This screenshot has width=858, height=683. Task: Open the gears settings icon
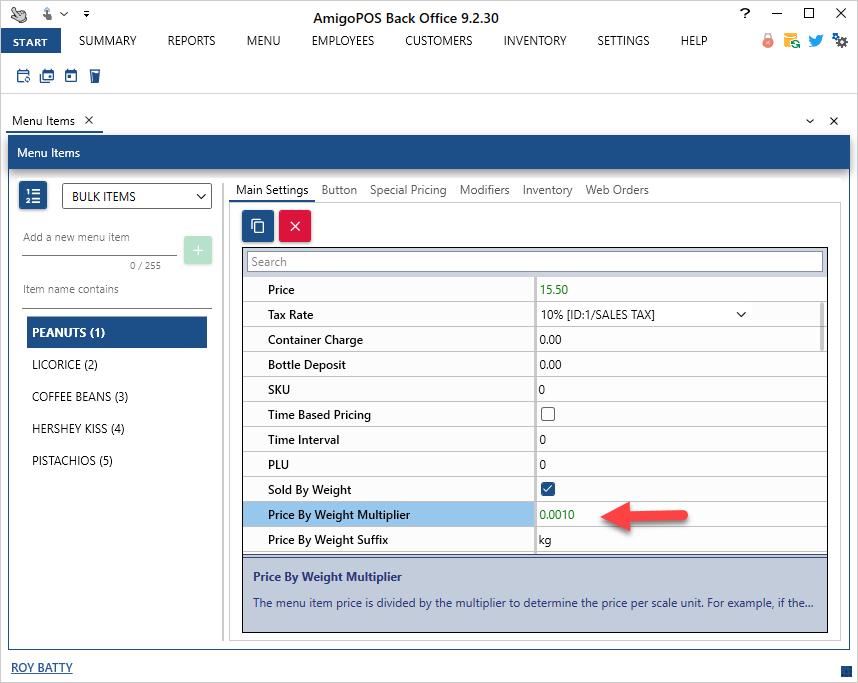(840, 41)
